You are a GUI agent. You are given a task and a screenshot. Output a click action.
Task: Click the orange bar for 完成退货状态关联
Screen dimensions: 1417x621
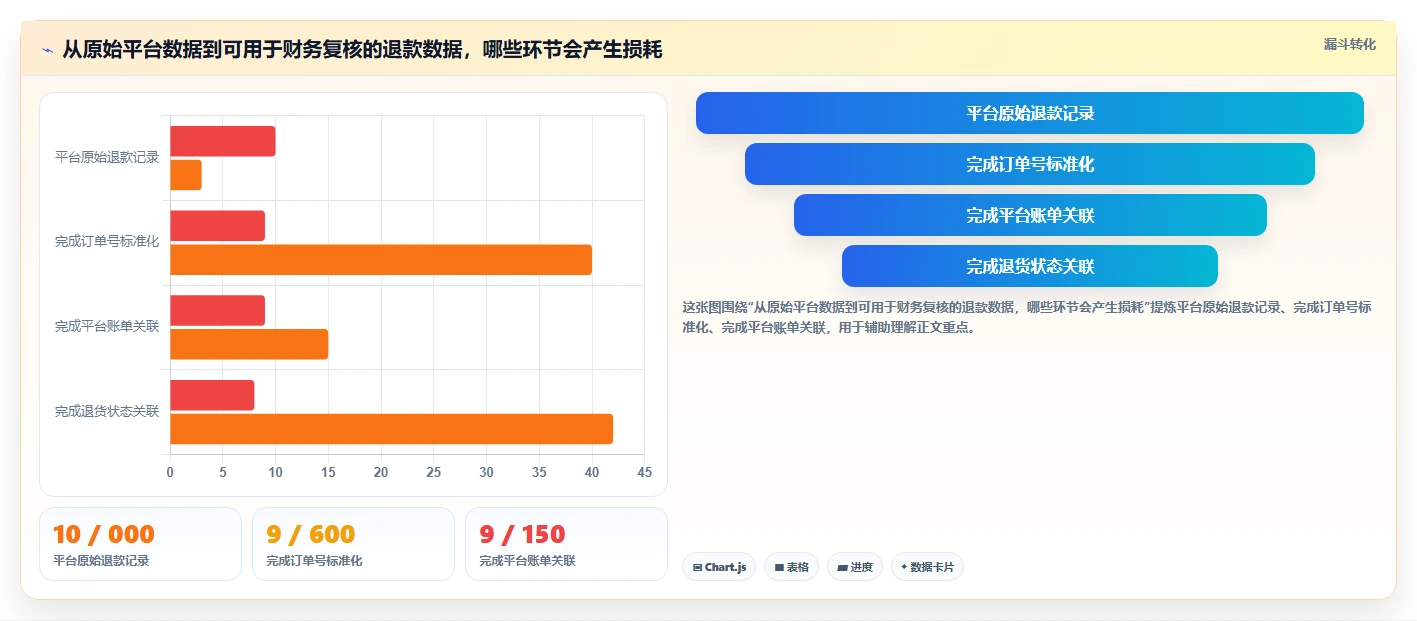click(x=391, y=429)
